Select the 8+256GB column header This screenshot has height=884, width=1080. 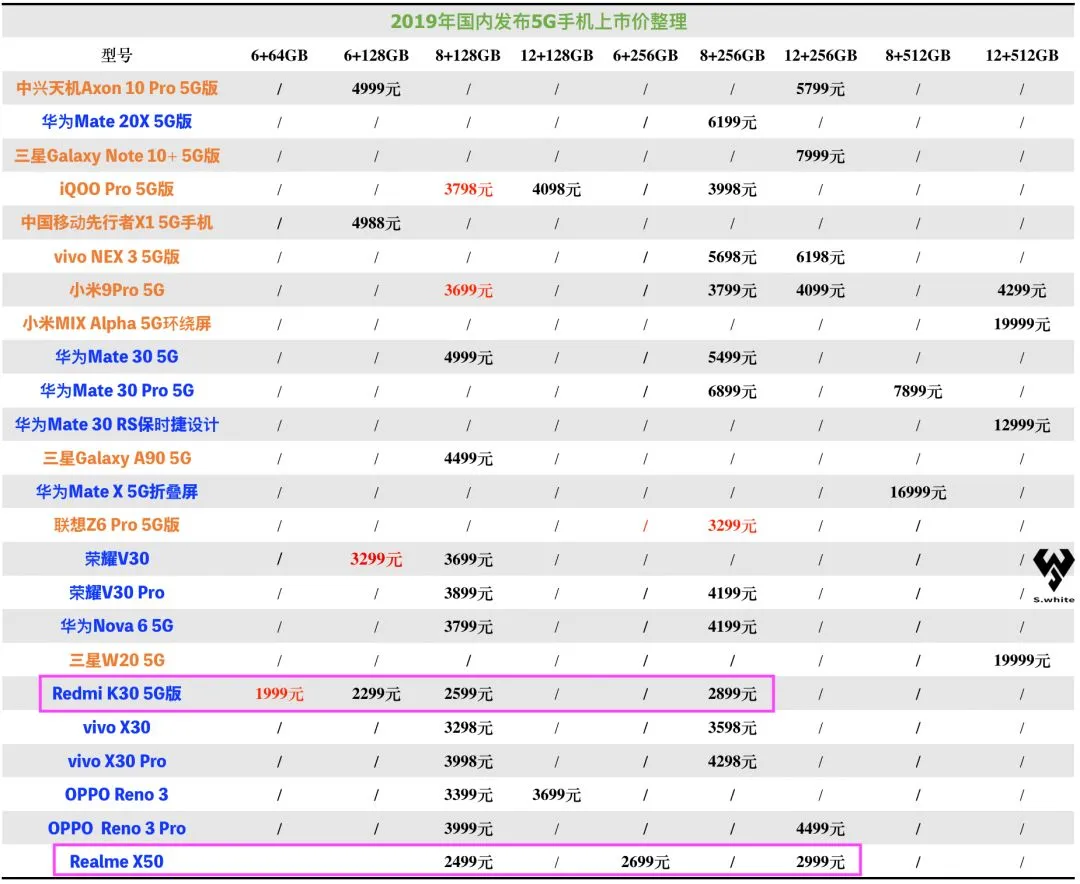pos(732,55)
